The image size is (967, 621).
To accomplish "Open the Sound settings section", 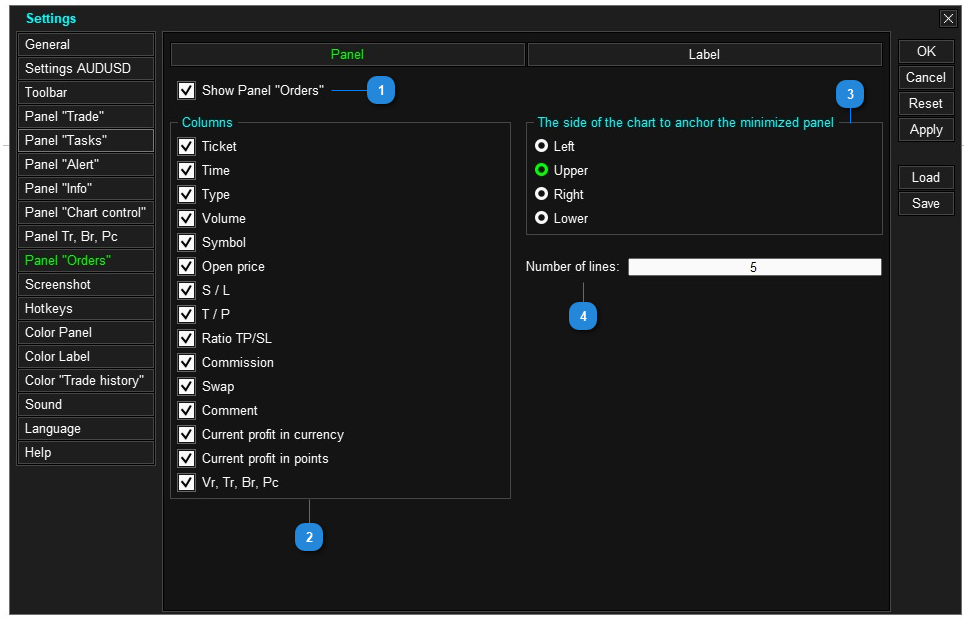I will point(86,405).
